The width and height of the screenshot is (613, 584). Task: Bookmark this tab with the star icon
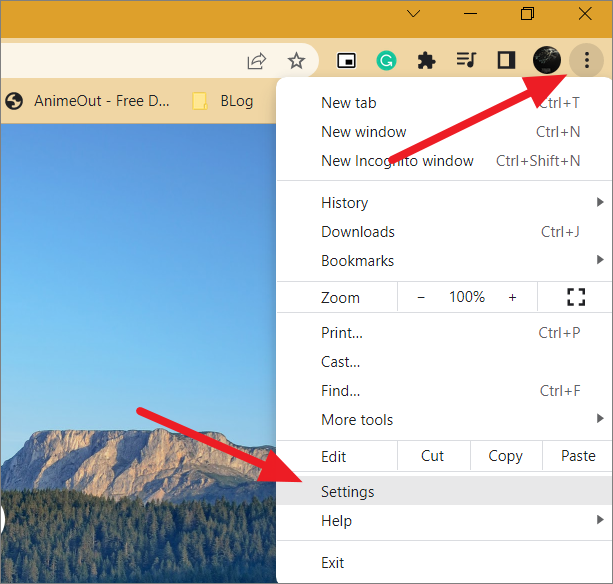click(x=296, y=61)
